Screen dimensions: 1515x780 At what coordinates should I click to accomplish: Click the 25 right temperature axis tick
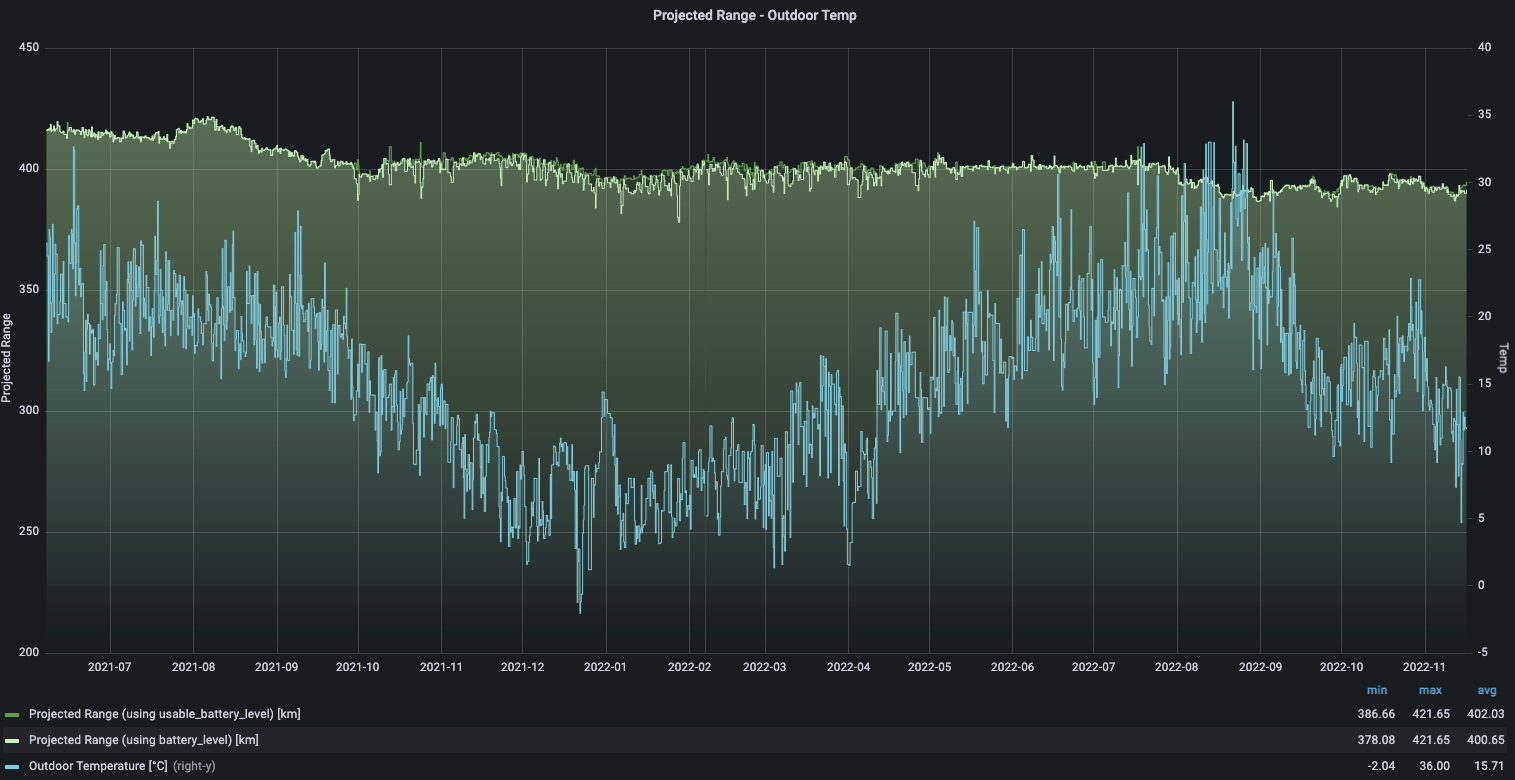(x=1484, y=249)
